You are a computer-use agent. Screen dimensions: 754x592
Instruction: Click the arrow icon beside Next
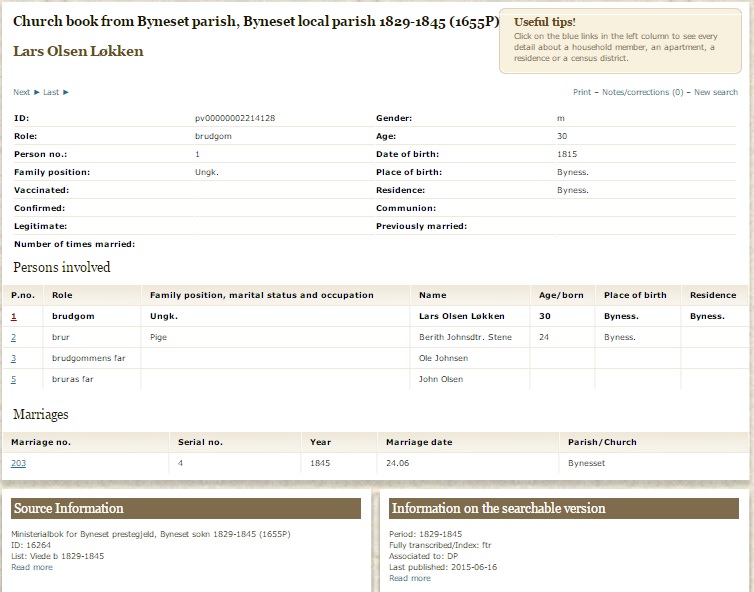click(37, 92)
